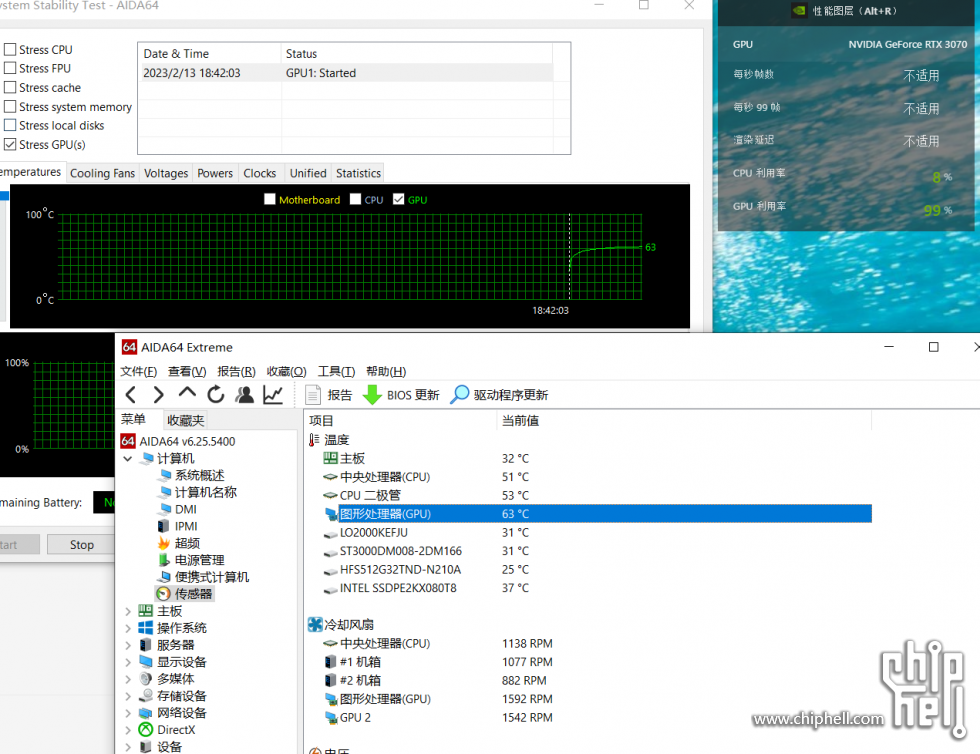Go back with AIDA64 toolbar back arrow

[131, 395]
